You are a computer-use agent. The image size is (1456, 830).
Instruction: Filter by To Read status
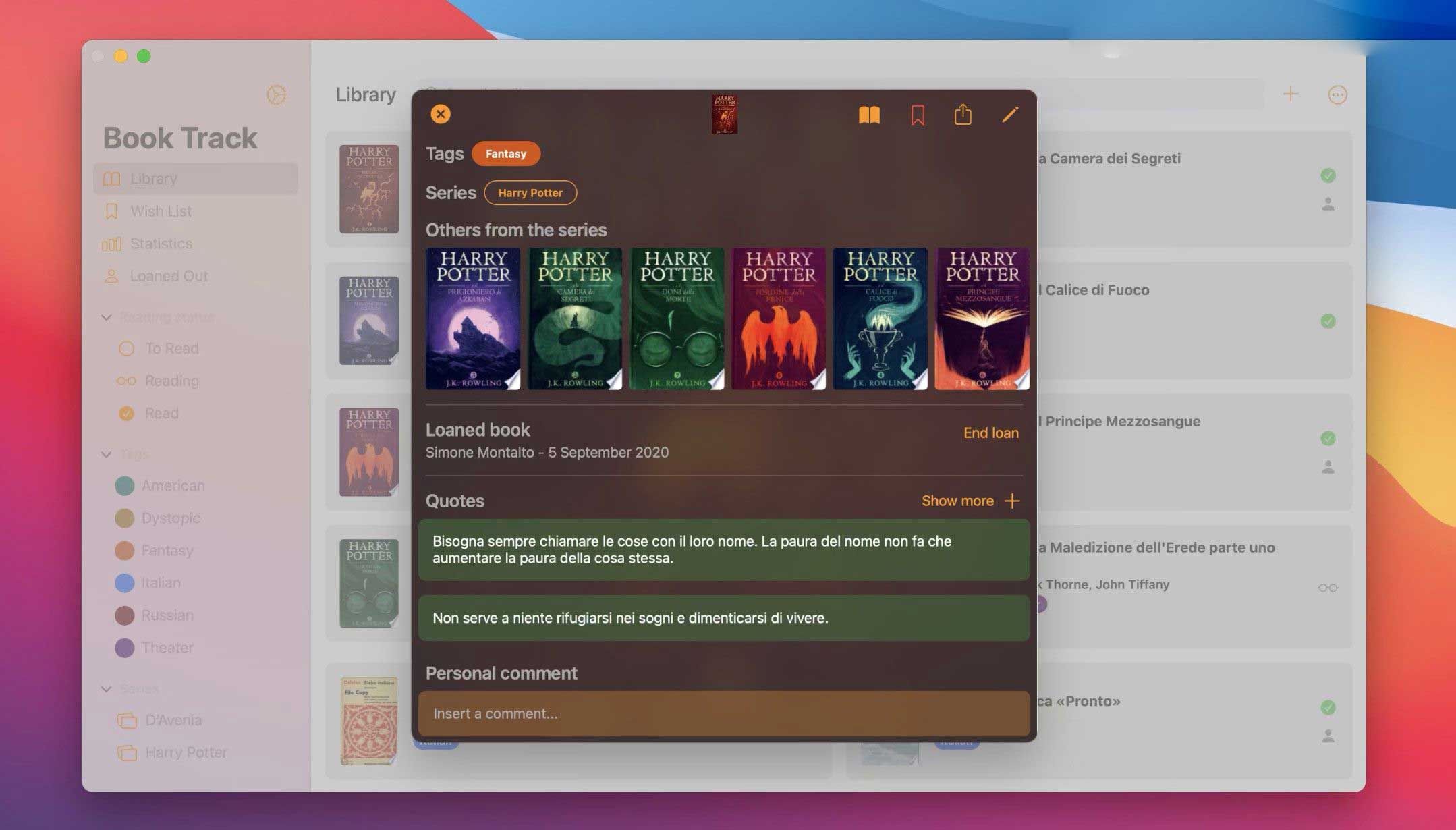tap(159, 349)
